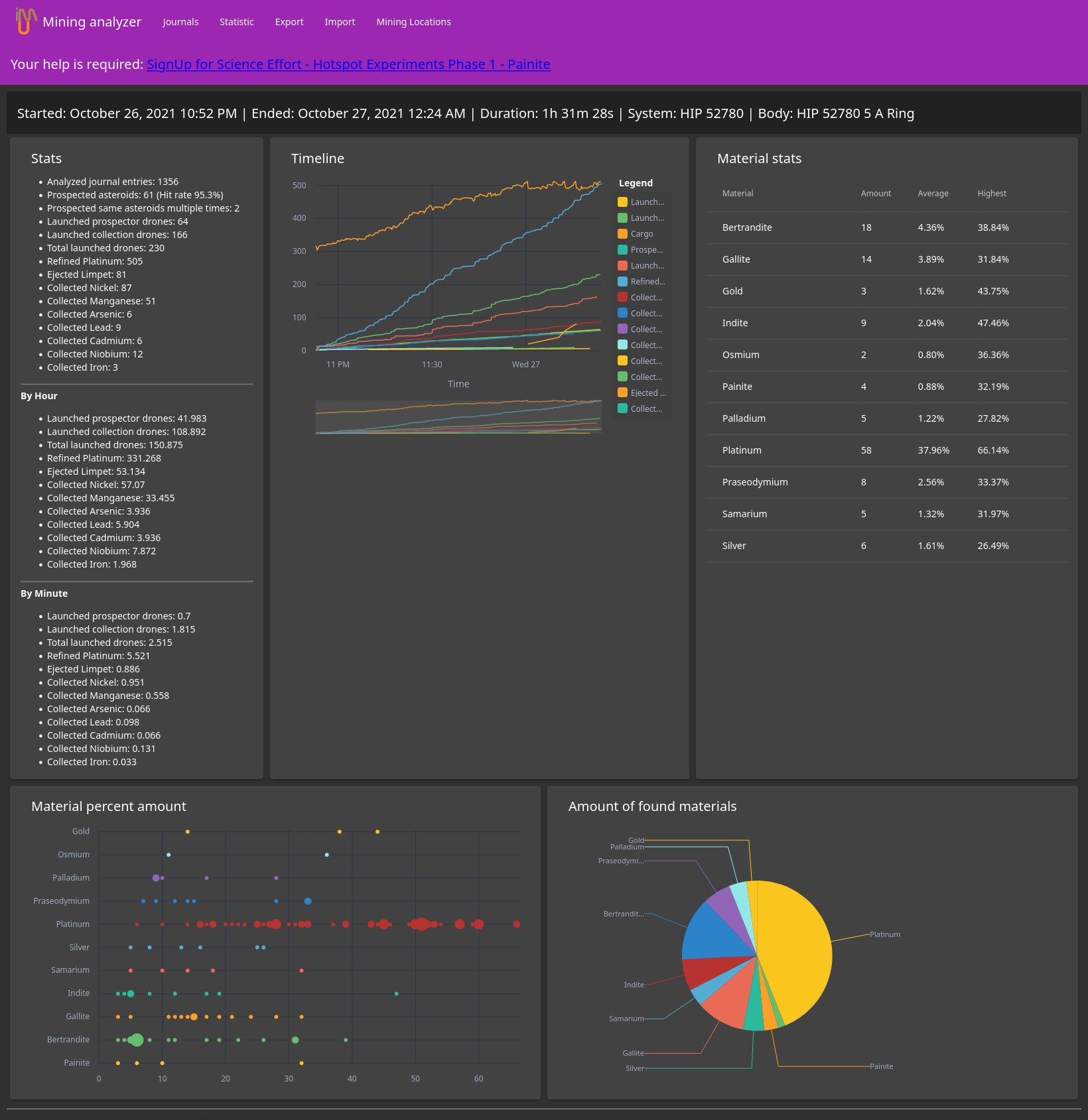Toggle the Cargo legend entry
This screenshot has height=1120, width=1088.
coord(636,234)
